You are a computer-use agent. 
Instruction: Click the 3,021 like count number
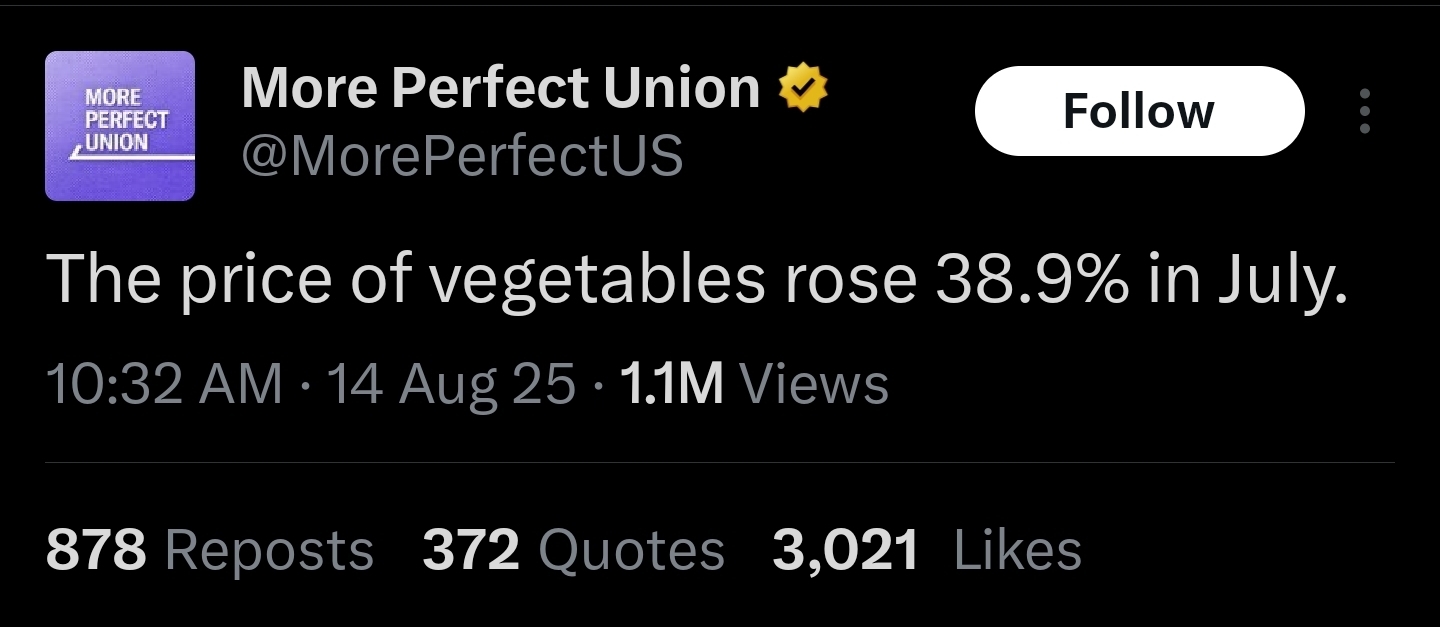pos(846,551)
